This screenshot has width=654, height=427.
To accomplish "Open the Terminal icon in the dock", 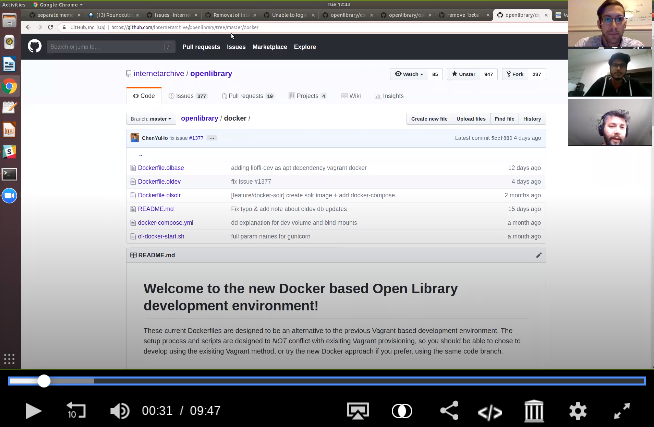I will [x=9, y=174].
